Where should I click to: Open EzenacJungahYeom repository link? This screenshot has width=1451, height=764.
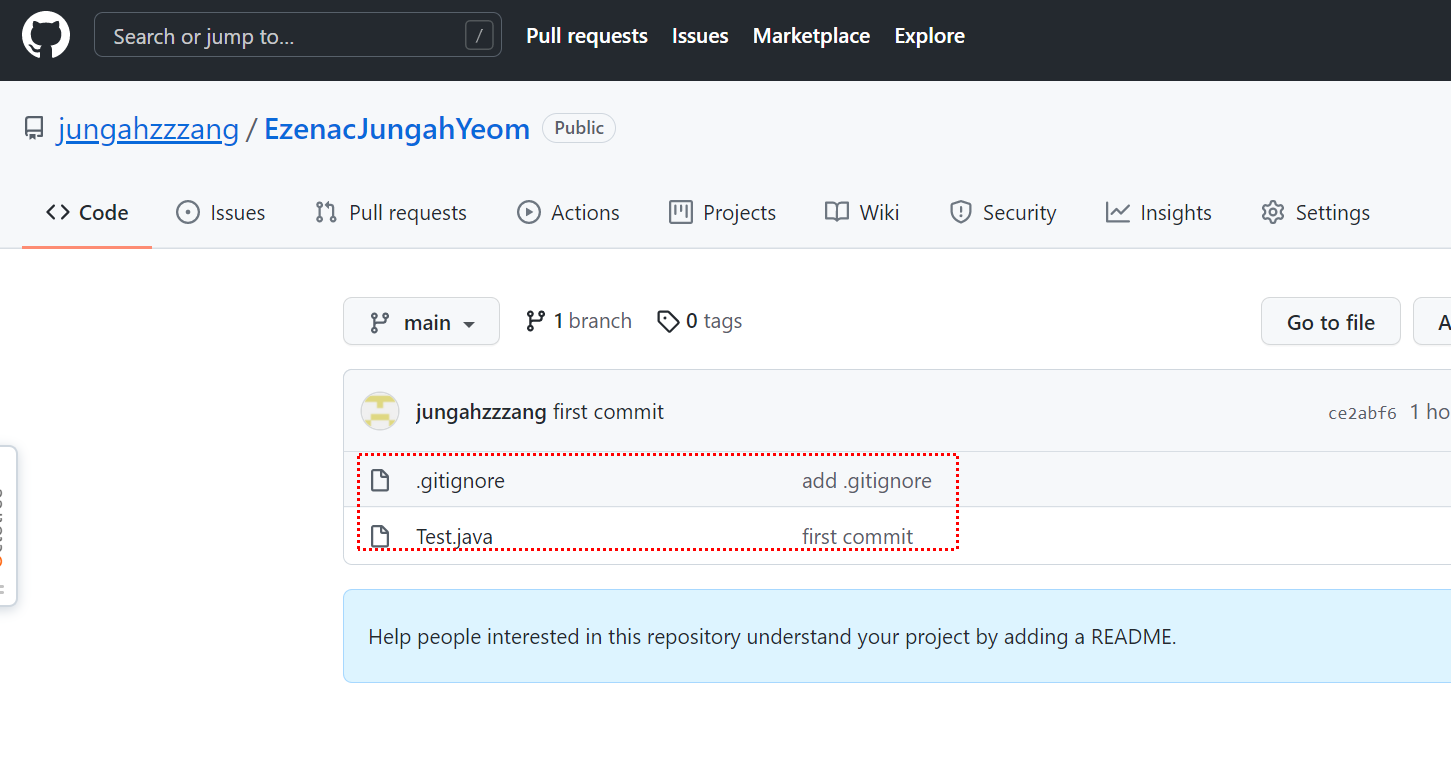pos(397,129)
